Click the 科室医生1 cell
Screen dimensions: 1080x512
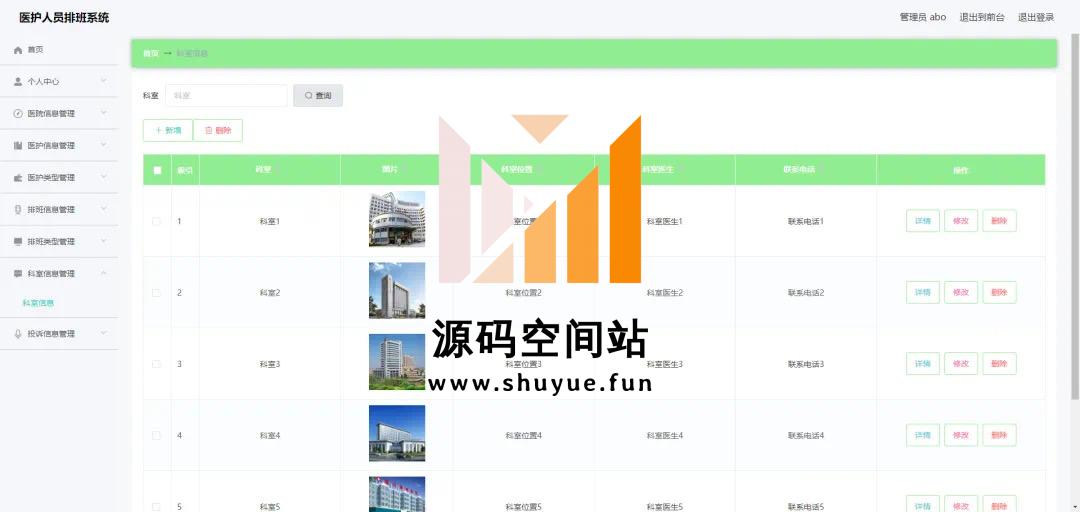[665, 221]
